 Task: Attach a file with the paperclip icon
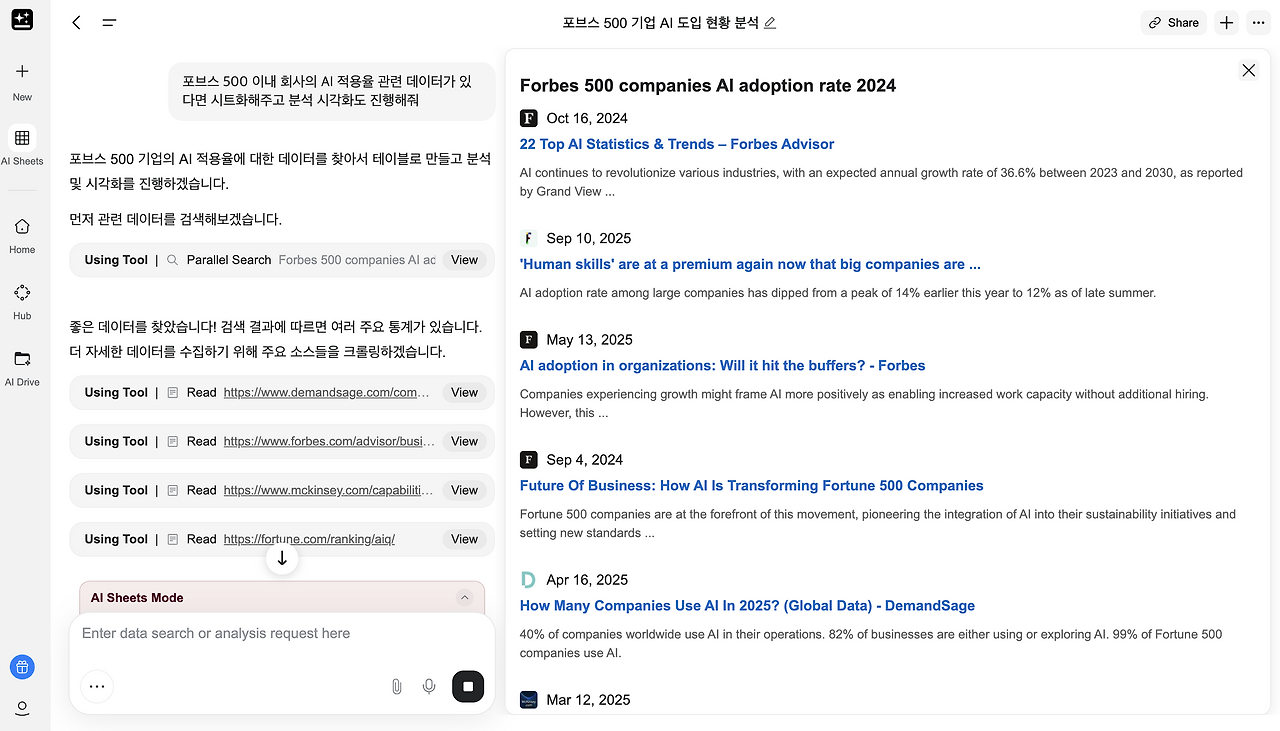(396, 687)
